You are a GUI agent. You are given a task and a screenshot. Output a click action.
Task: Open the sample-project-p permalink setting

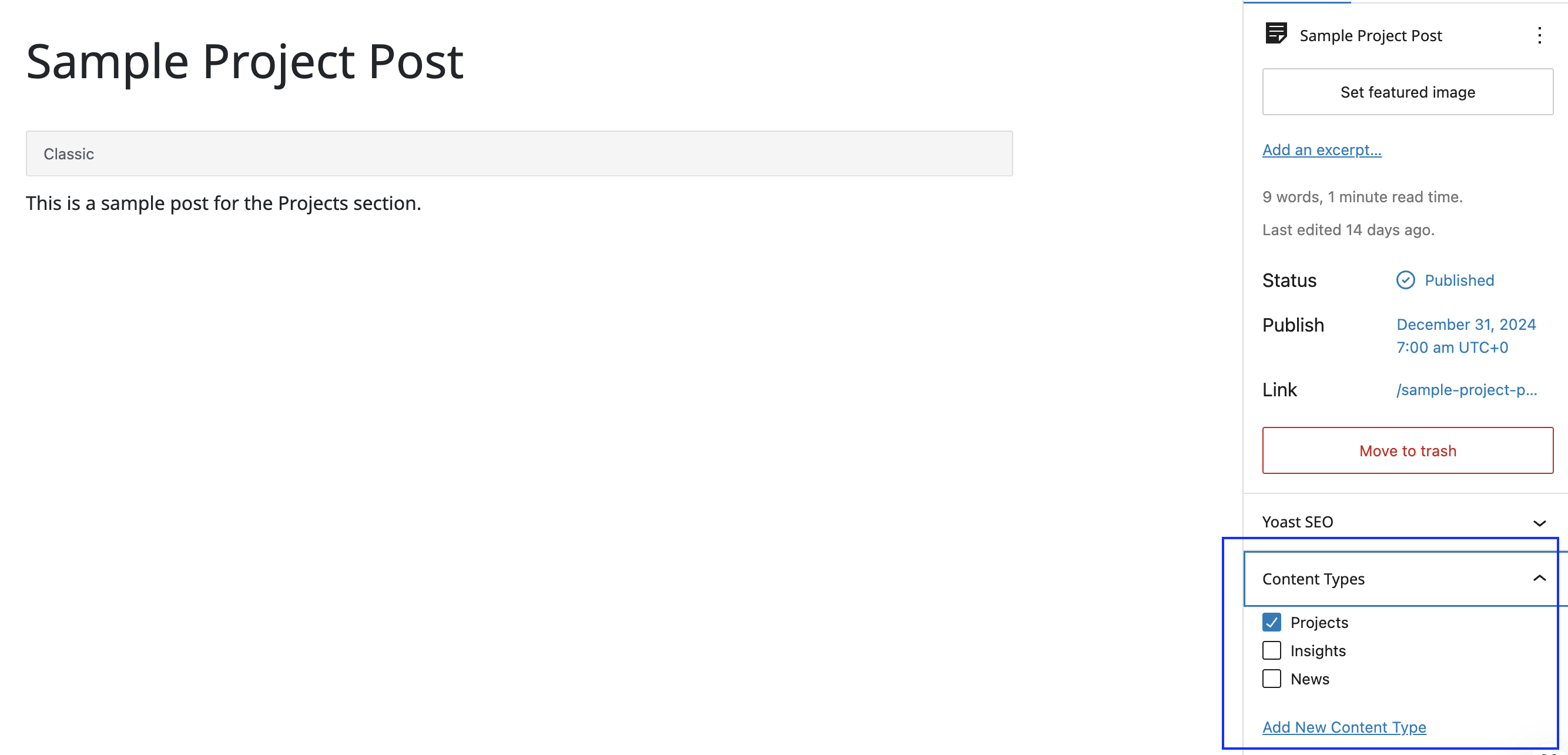[x=1466, y=390]
